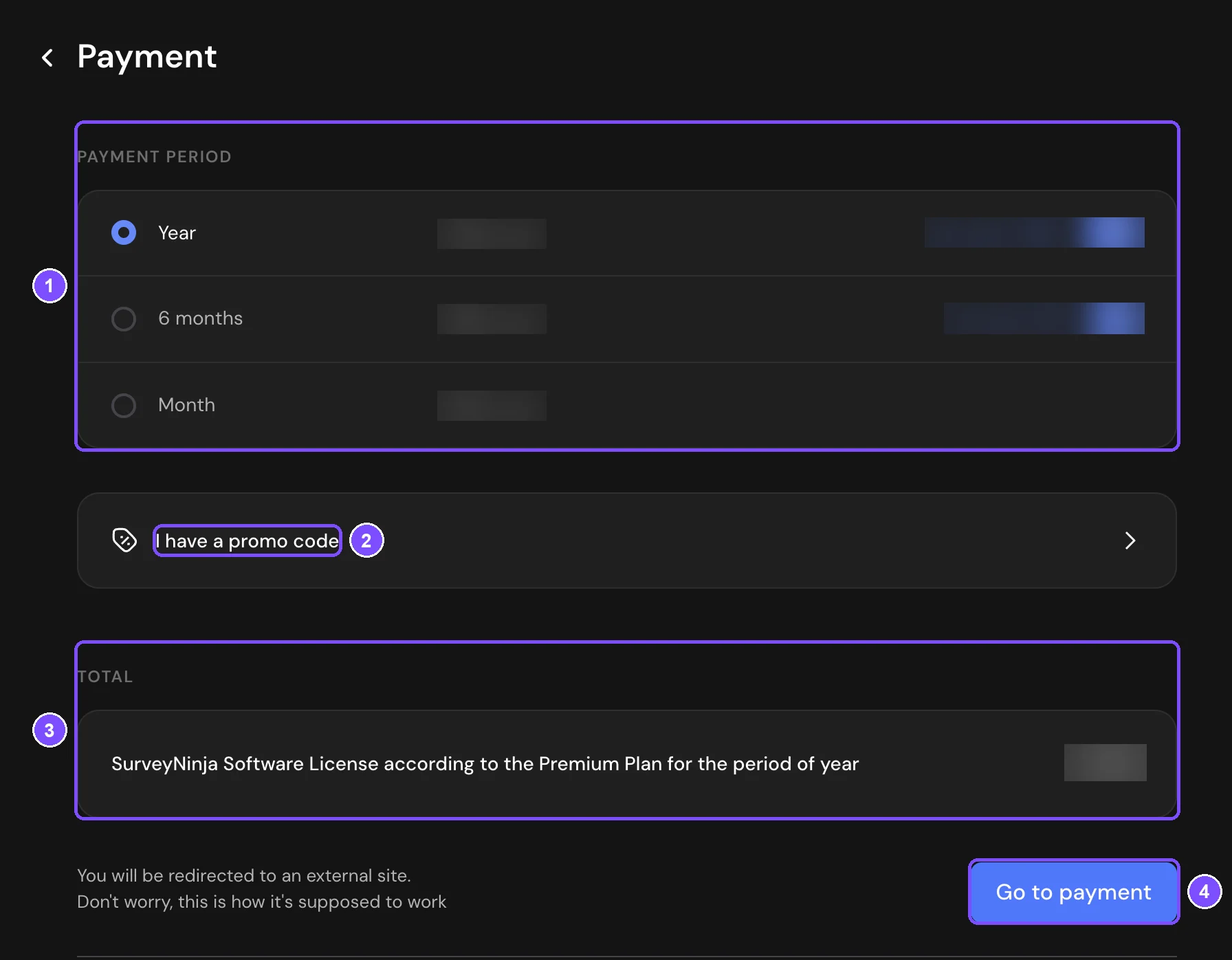Go back using the arrow beside Payment

47,58
